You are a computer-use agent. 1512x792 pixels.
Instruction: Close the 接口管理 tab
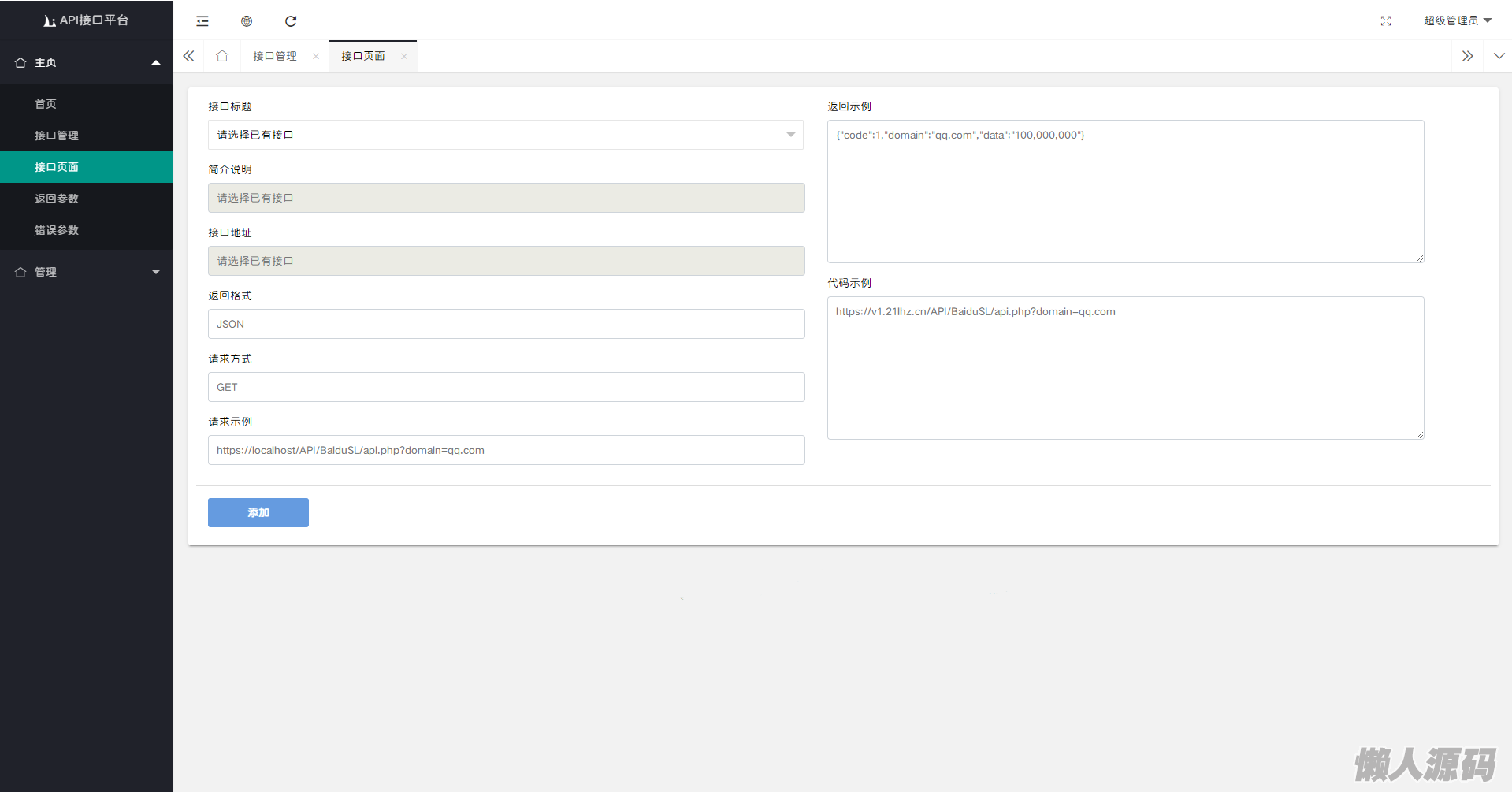[x=316, y=56]
